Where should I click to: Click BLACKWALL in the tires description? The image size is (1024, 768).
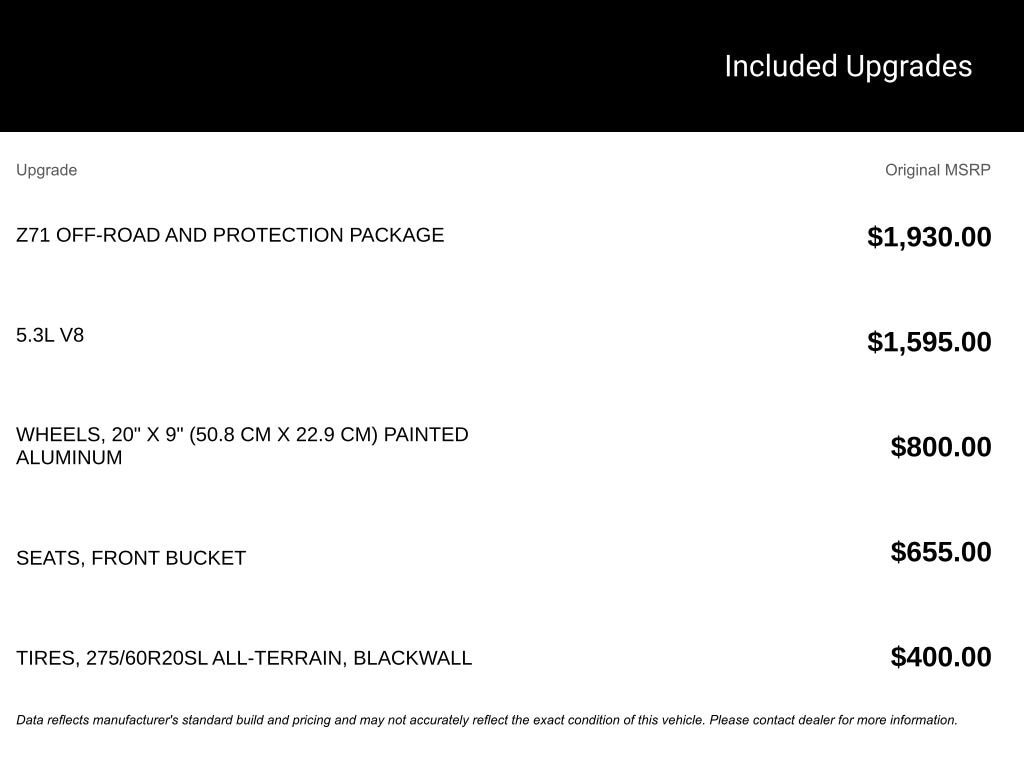click(x=412, y=658)
